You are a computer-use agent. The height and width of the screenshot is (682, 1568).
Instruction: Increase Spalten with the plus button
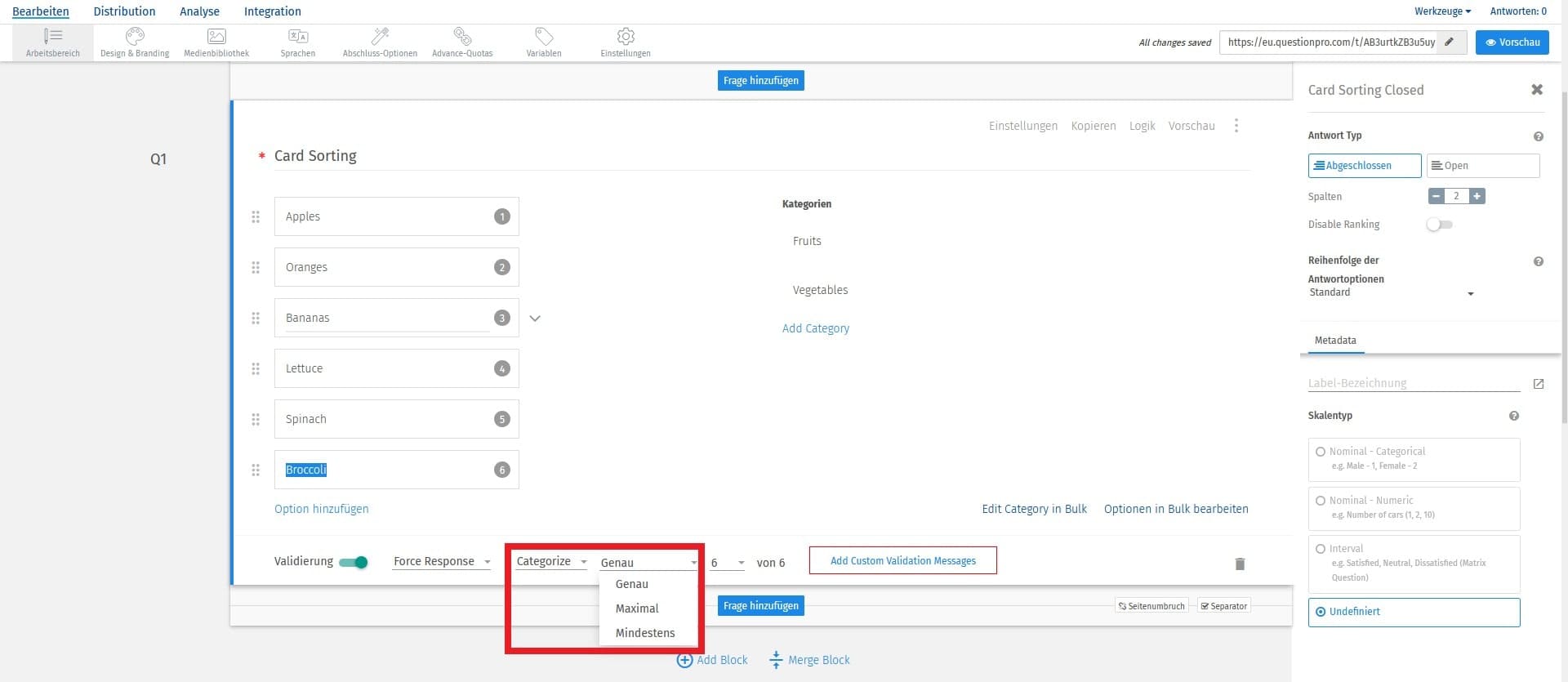pyautogui.click(x=1477, y=196)
